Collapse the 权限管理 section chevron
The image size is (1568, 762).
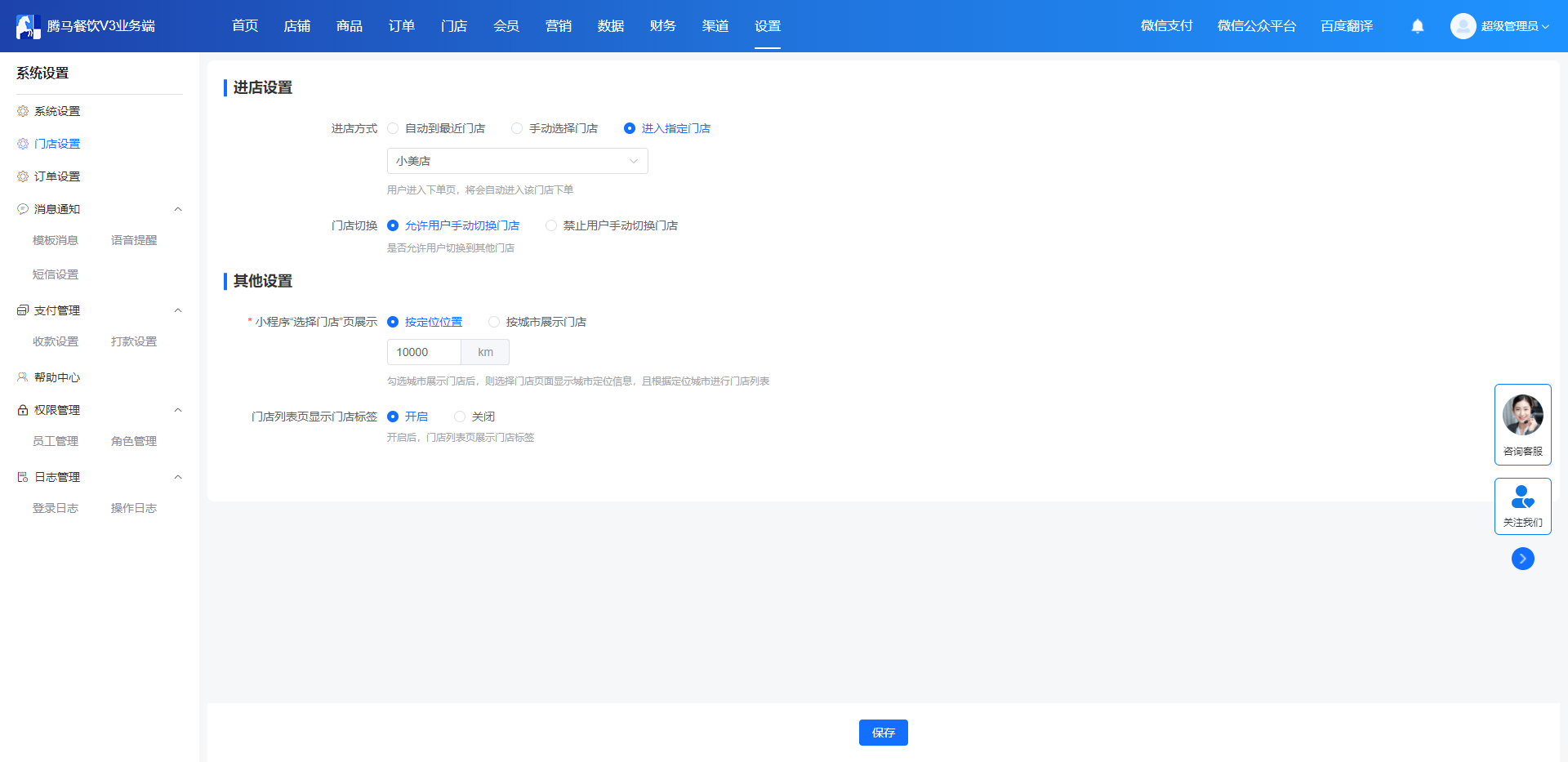178,410
